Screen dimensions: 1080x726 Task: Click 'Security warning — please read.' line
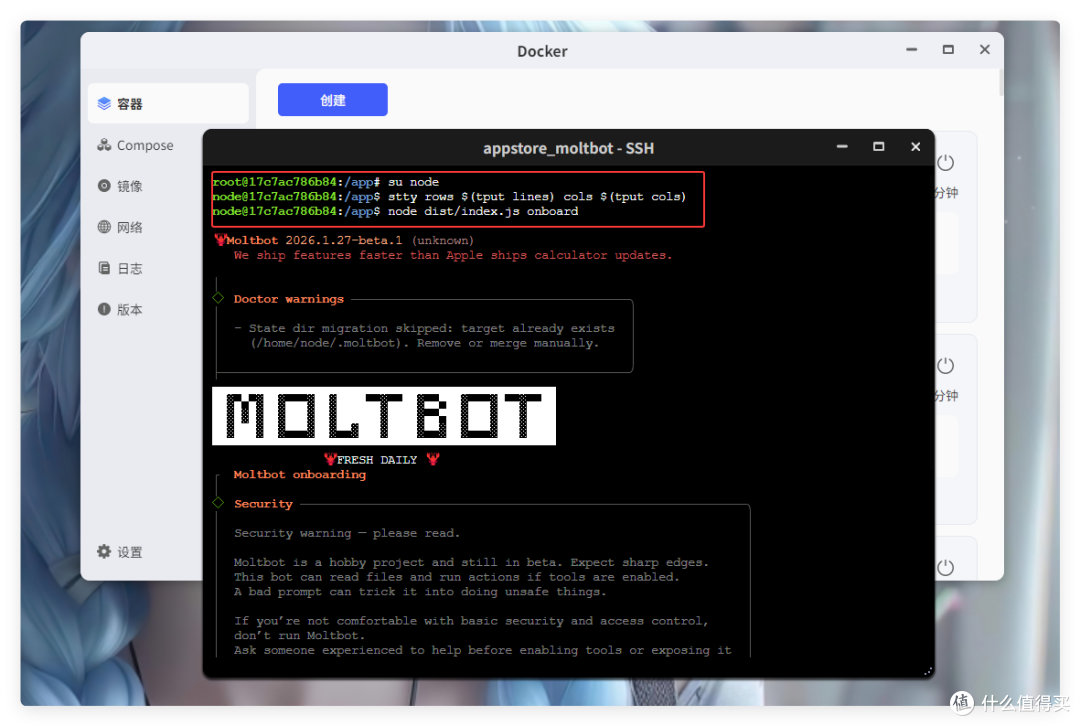[x=346, y=533]
